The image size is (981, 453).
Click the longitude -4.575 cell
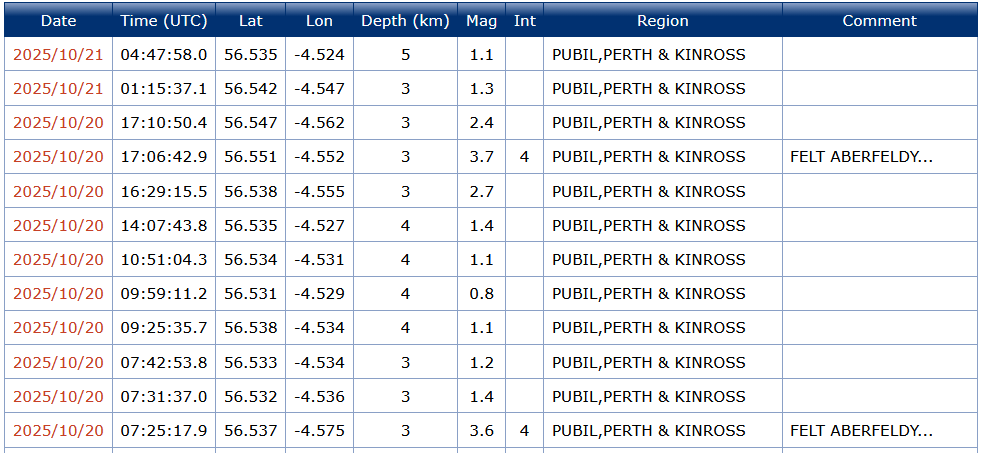(319, 431)
